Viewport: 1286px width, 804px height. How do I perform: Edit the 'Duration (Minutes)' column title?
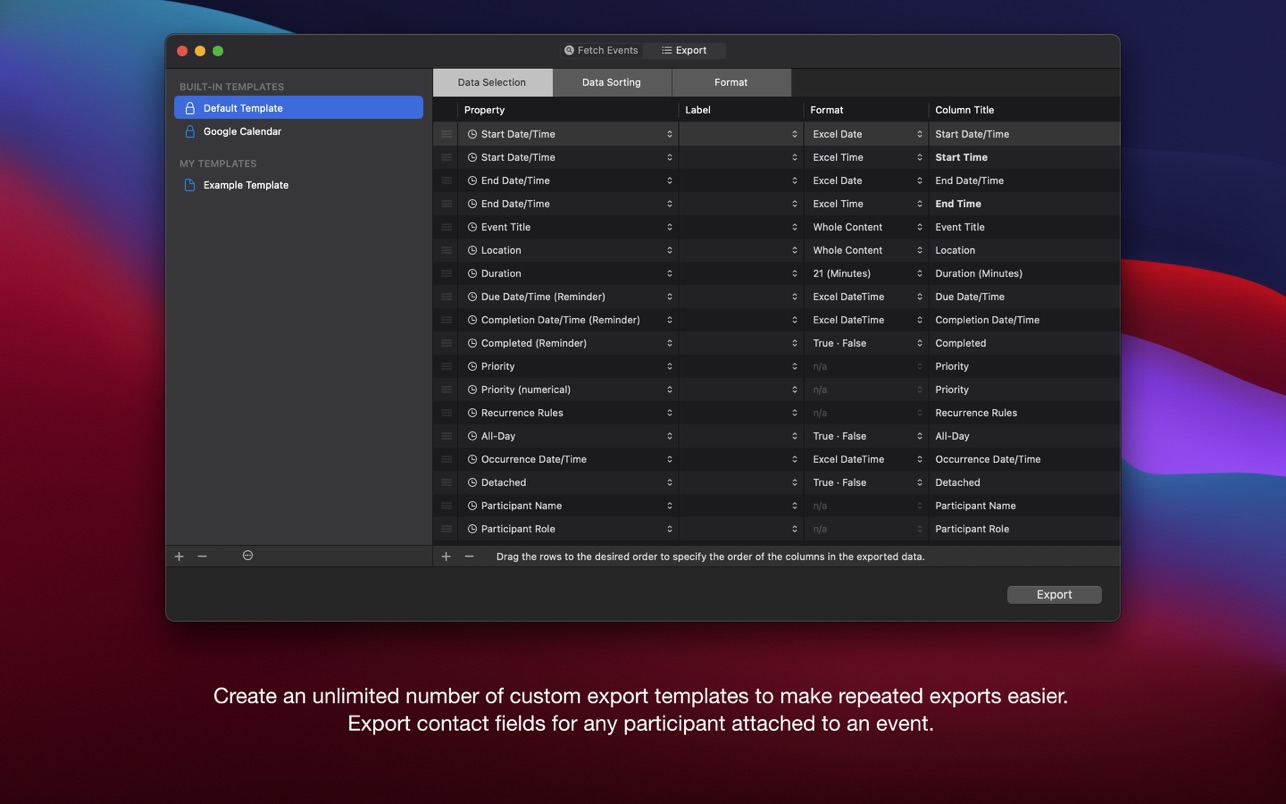point(978,273)
